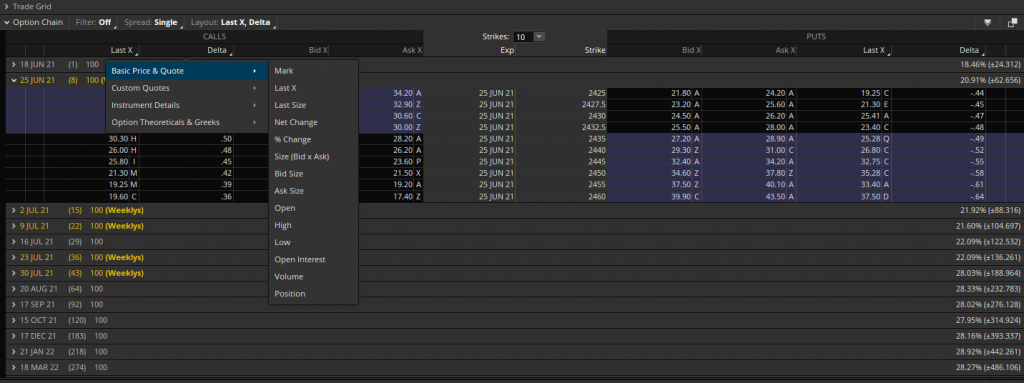Viewport: 1024px width, 383px height.
Task: Open the Filter Off dropdown
Action: coord(94,22)
